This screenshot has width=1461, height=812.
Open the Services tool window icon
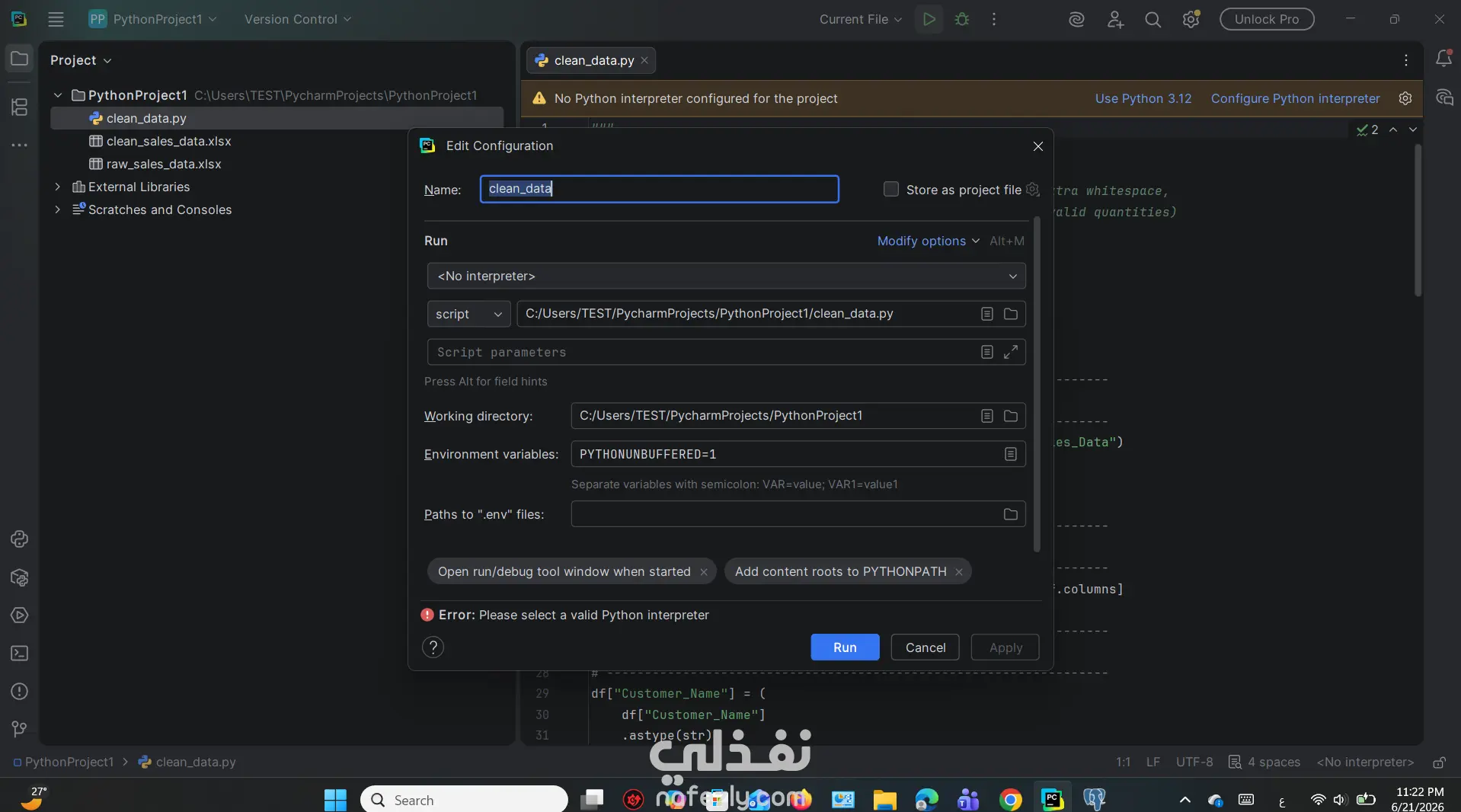[19, 615]
